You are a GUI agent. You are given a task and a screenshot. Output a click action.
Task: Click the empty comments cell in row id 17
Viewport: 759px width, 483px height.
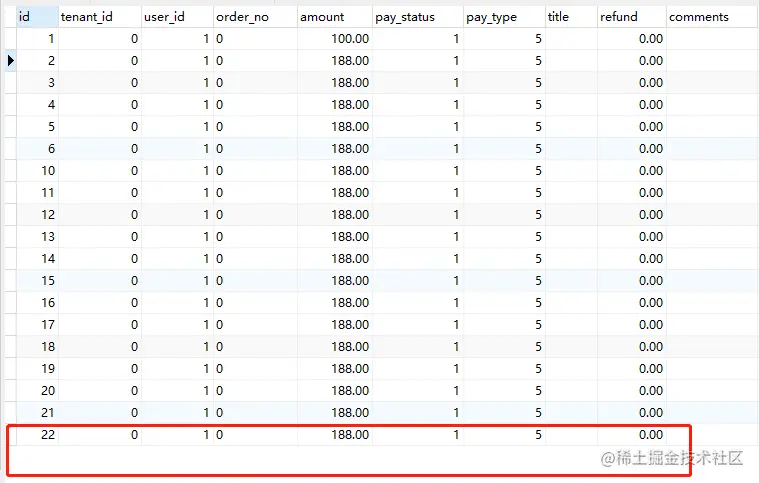[x=713, y=325]
